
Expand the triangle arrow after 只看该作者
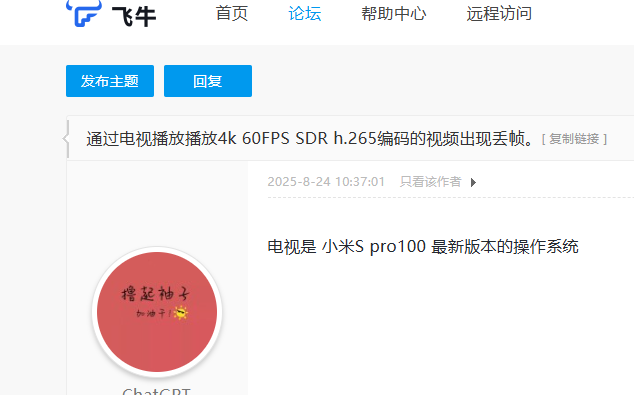click(473, 183)
